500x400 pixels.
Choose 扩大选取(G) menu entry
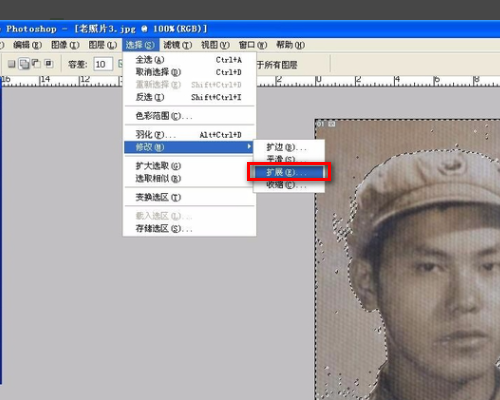click(189, 166)
